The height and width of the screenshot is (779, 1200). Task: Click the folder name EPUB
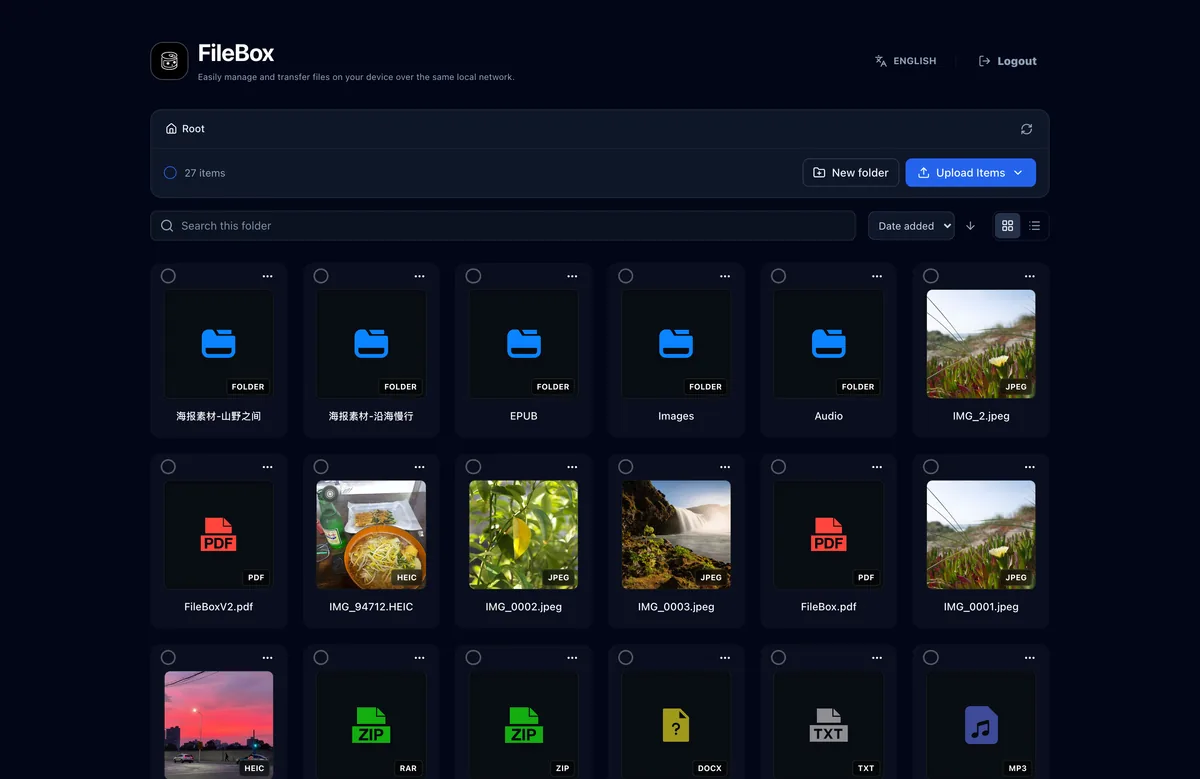[524, 416]
